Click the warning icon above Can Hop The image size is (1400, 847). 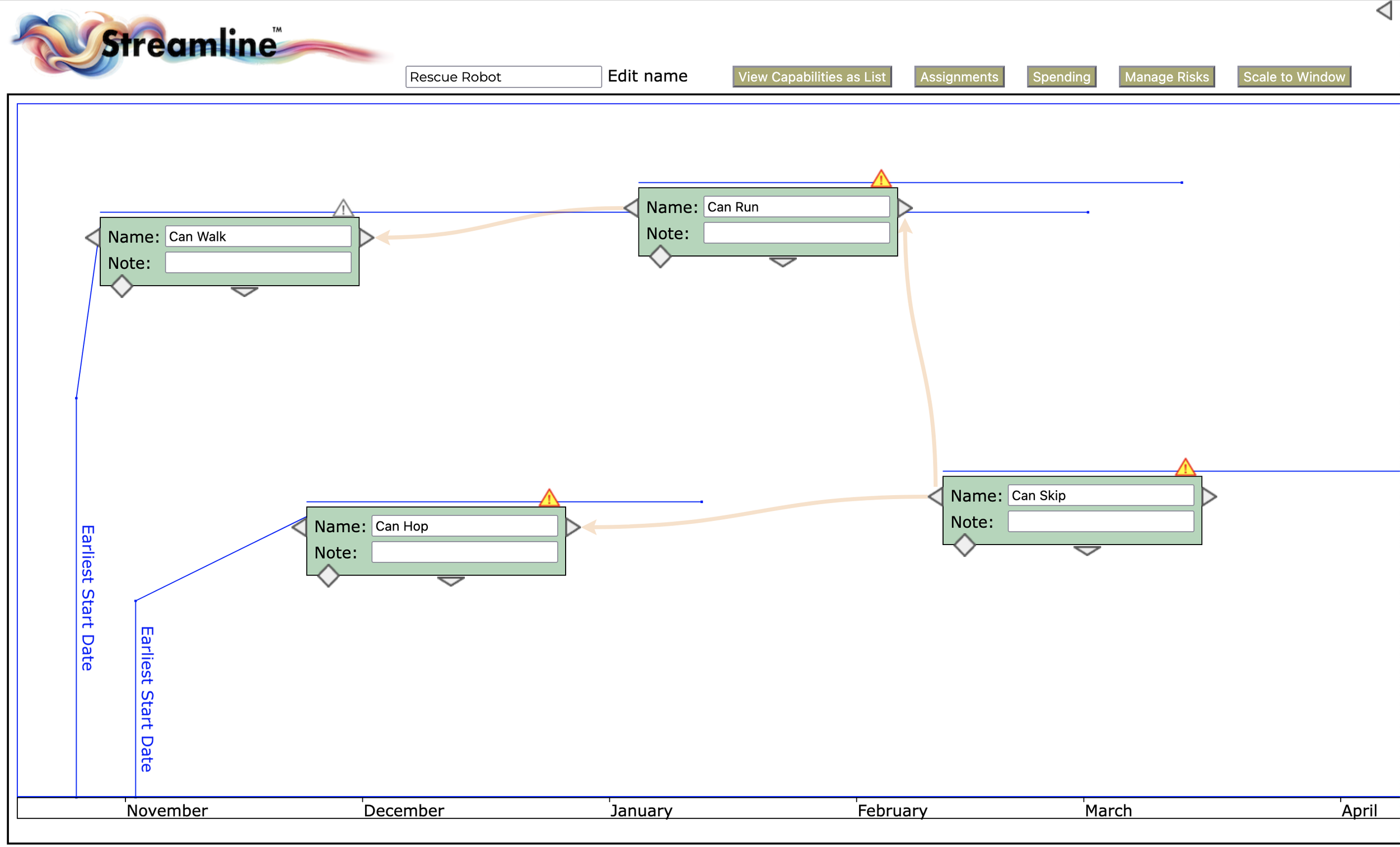pos(549,499)
